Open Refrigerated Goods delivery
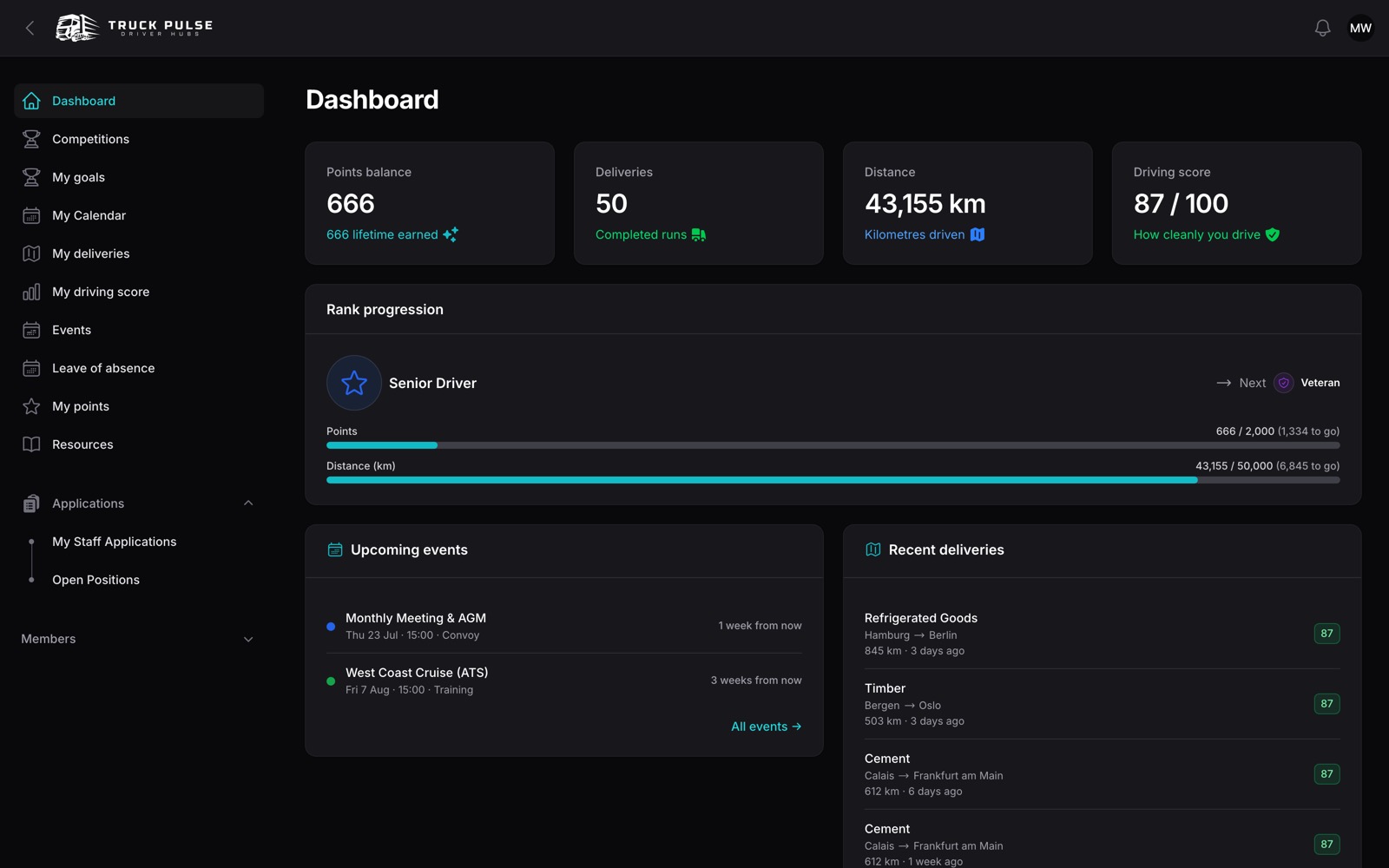 (1103, 634)
